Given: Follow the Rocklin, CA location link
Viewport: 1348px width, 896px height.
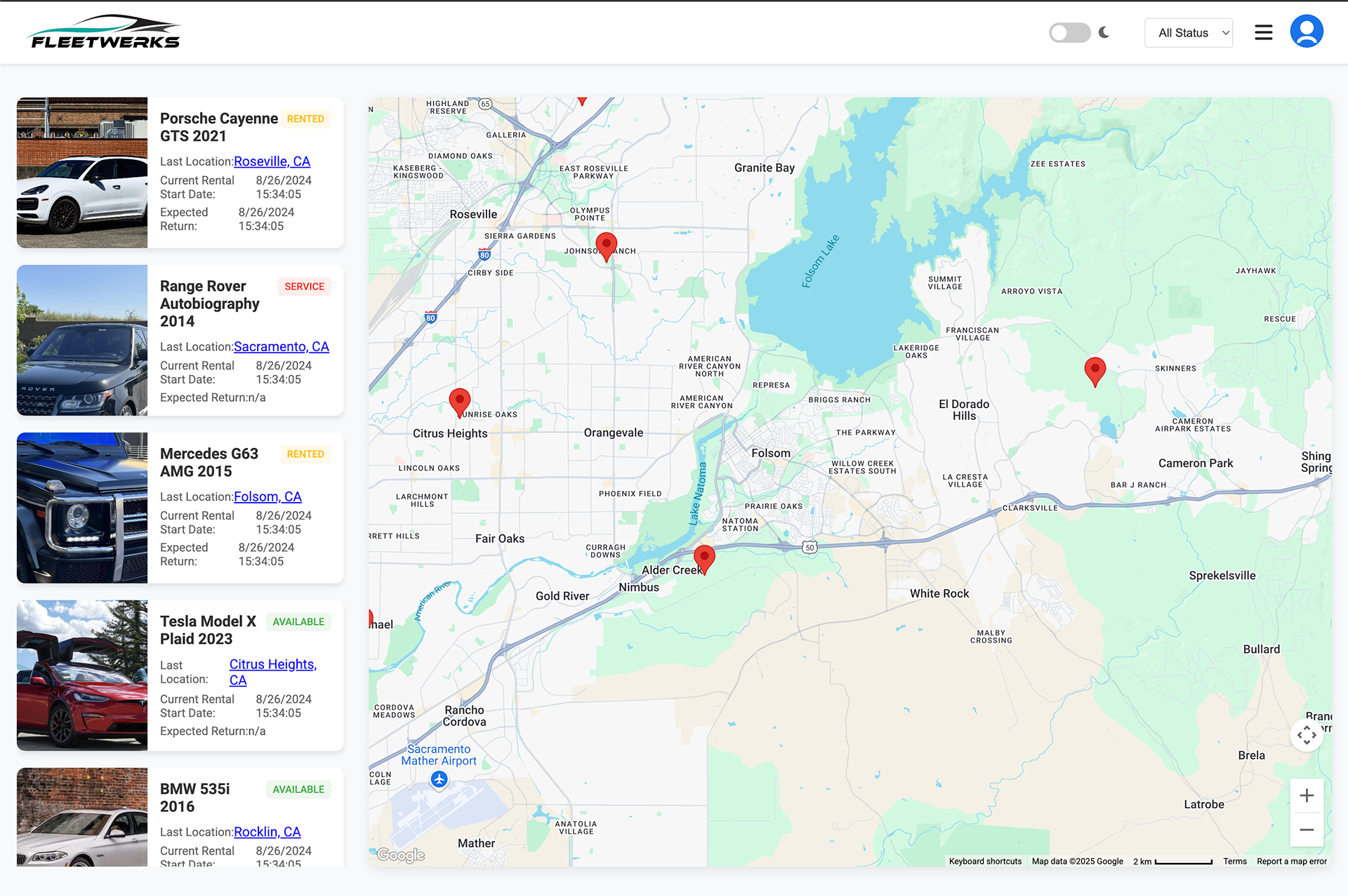Looking at the screenshot, I should click(x=267, y=832).
